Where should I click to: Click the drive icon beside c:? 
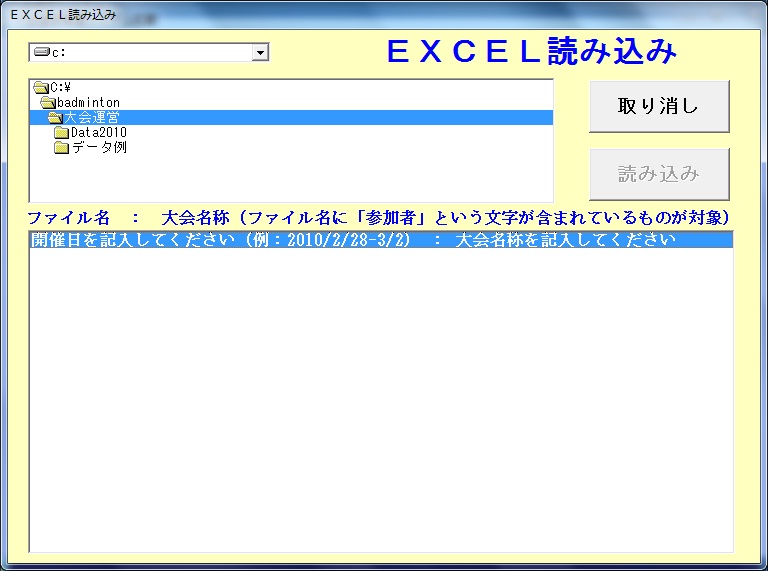click(42, 51)
